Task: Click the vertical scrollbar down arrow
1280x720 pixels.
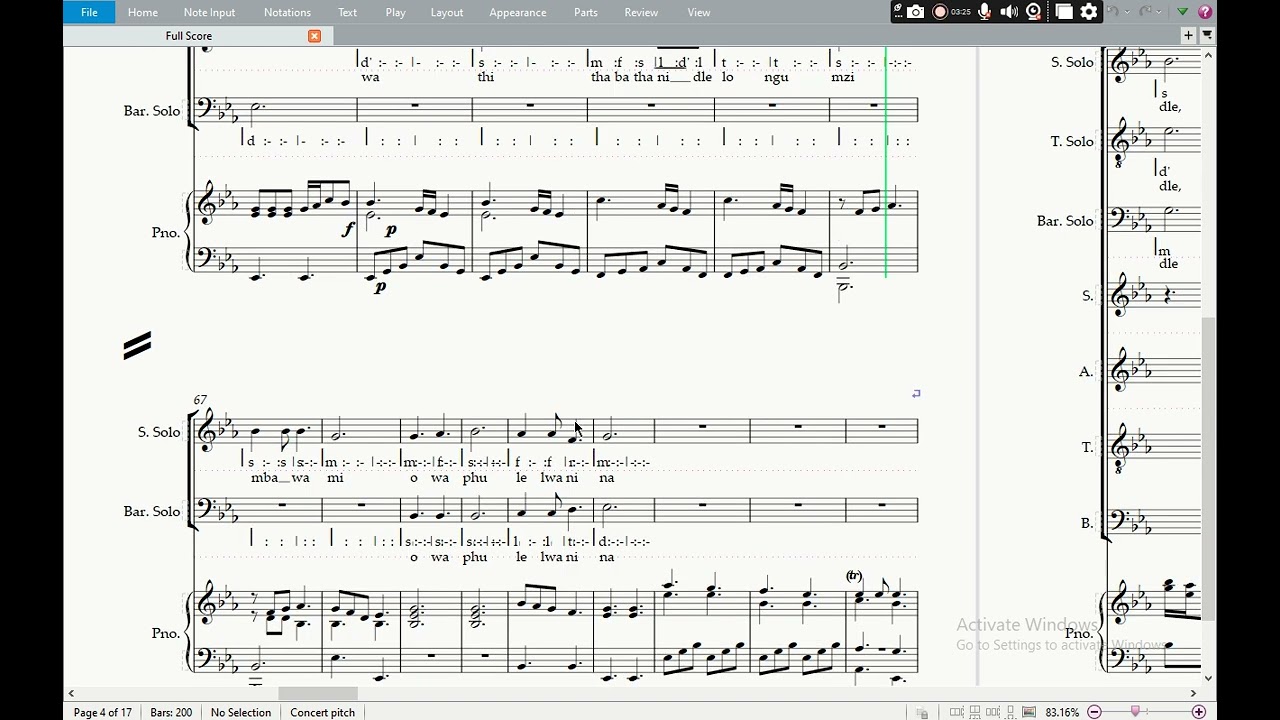Action: click(1208, 678)
